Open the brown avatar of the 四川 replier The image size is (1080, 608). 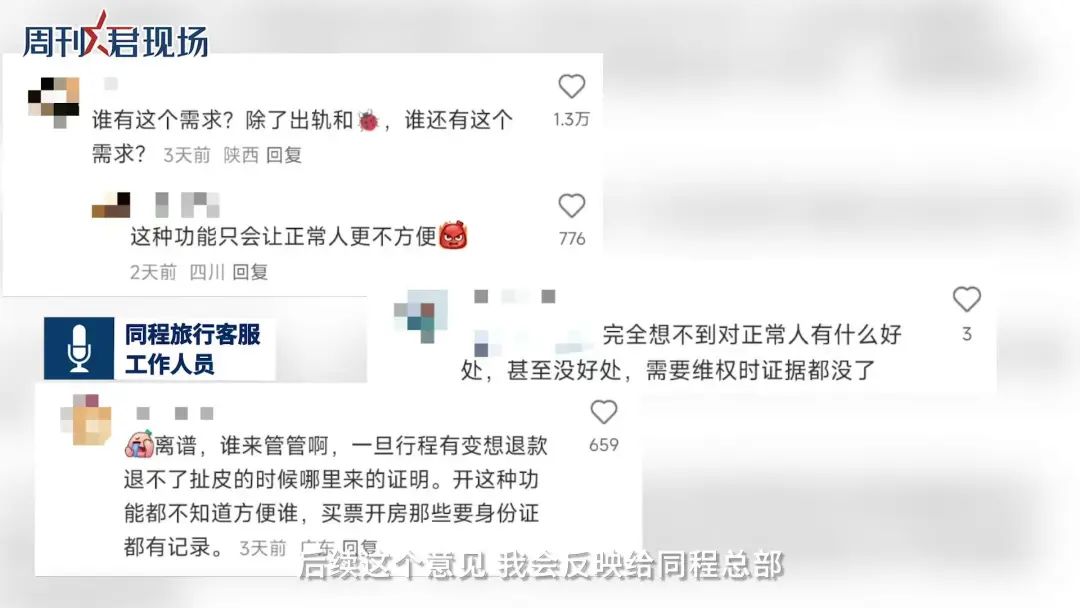111,205
